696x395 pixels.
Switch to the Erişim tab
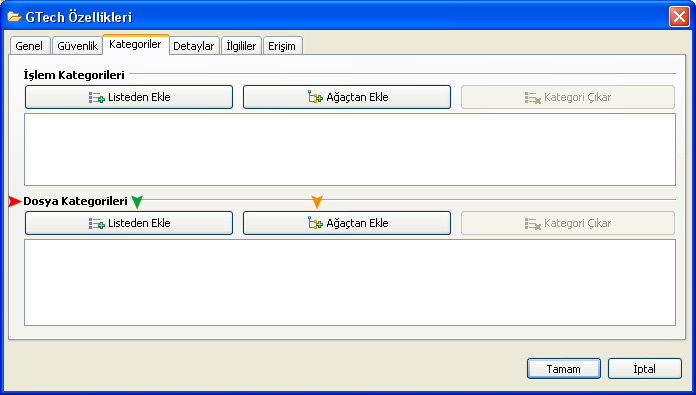tap(282, 46)
